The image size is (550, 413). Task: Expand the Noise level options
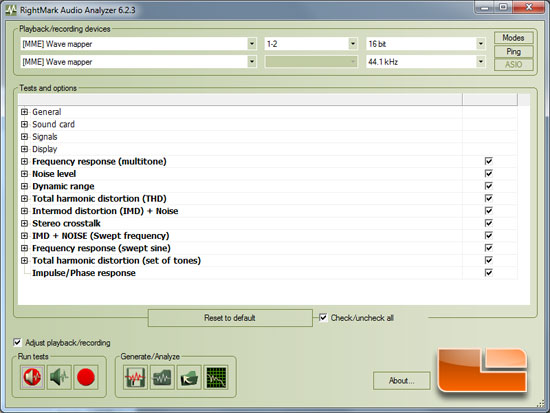point(24,174)
